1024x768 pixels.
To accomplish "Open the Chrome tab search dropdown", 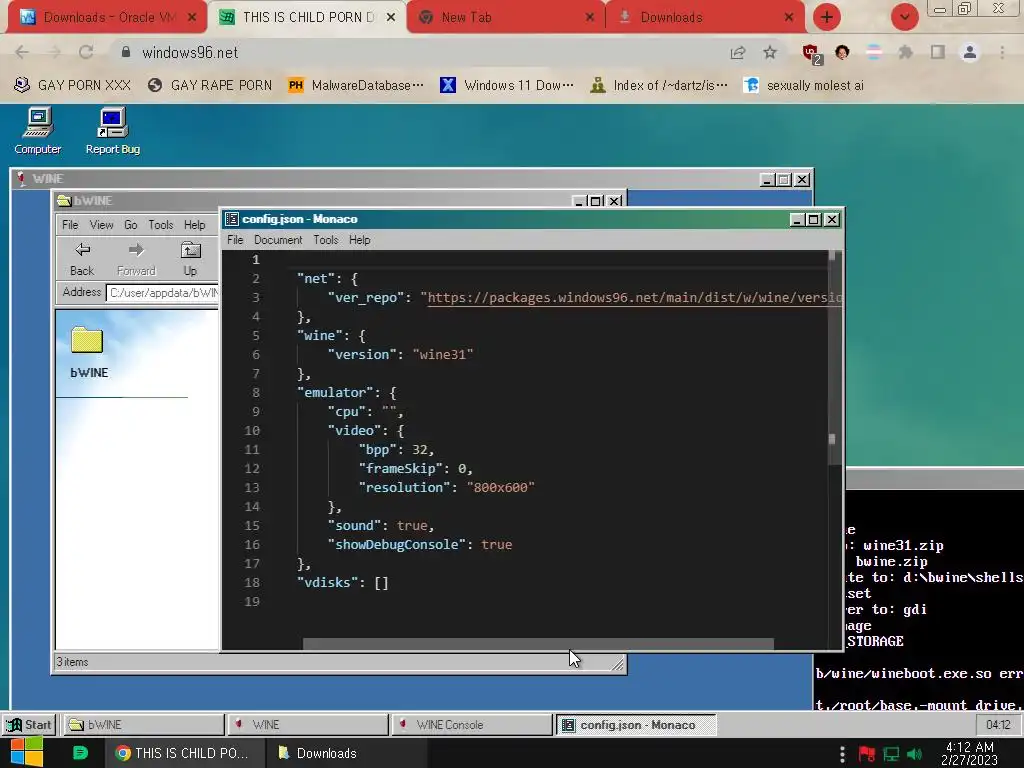I will click(904, 17).
